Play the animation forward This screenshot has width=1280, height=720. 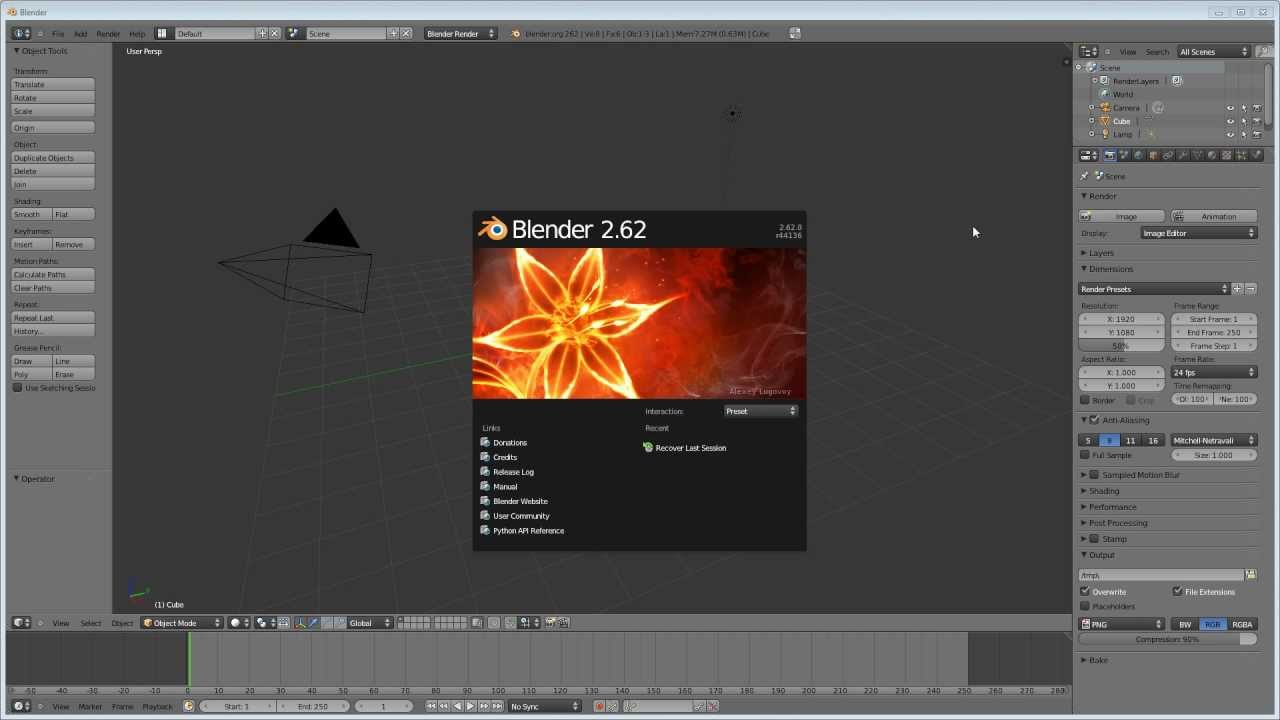[471, 706]
